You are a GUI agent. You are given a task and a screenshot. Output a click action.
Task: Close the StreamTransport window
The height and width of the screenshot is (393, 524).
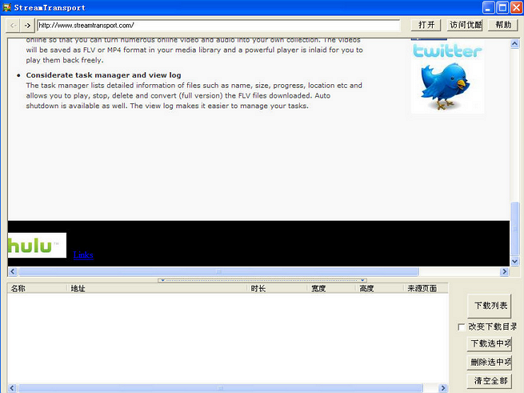point(516,7)
